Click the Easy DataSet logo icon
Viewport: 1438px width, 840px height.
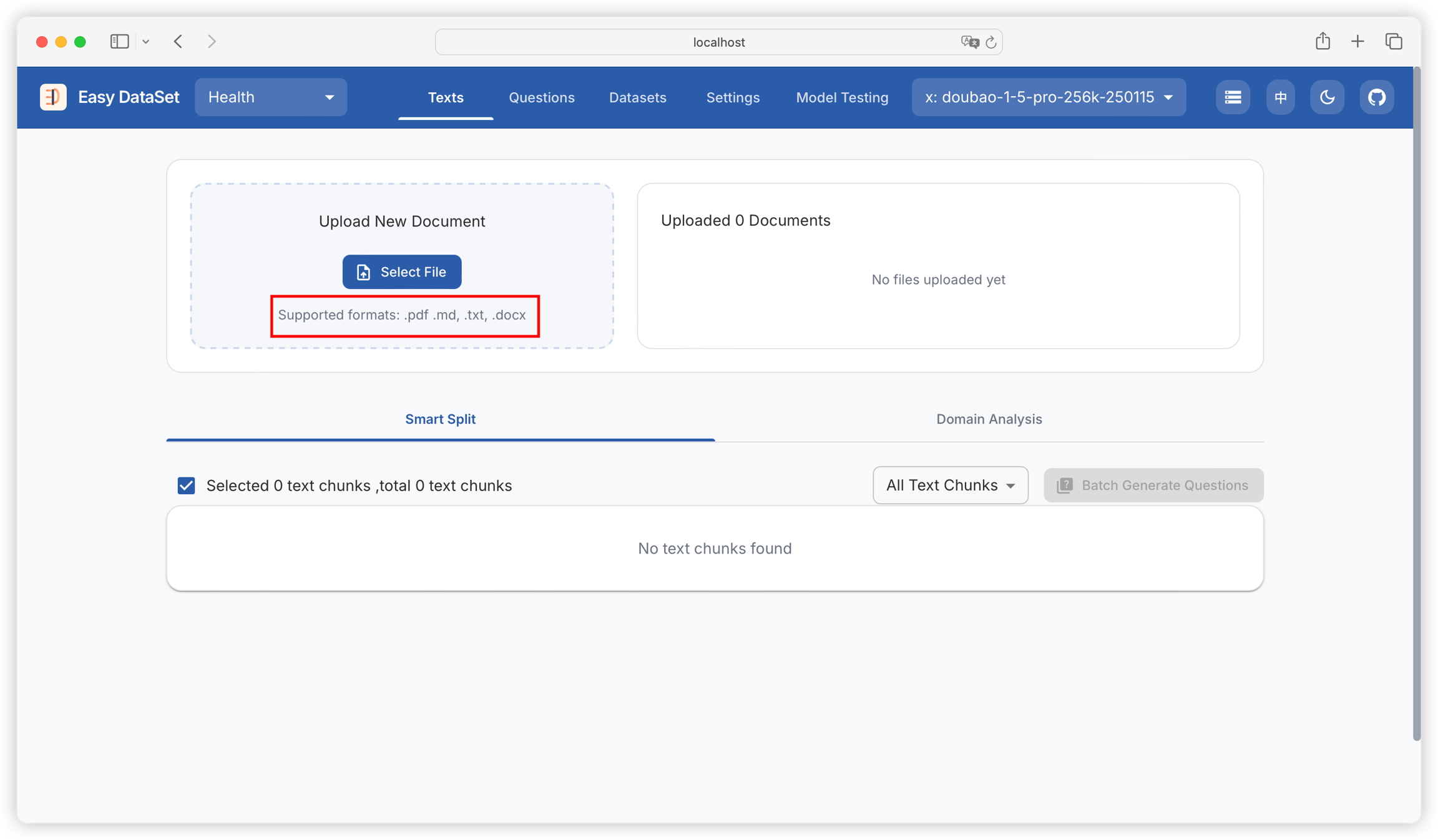pos(53,97)
